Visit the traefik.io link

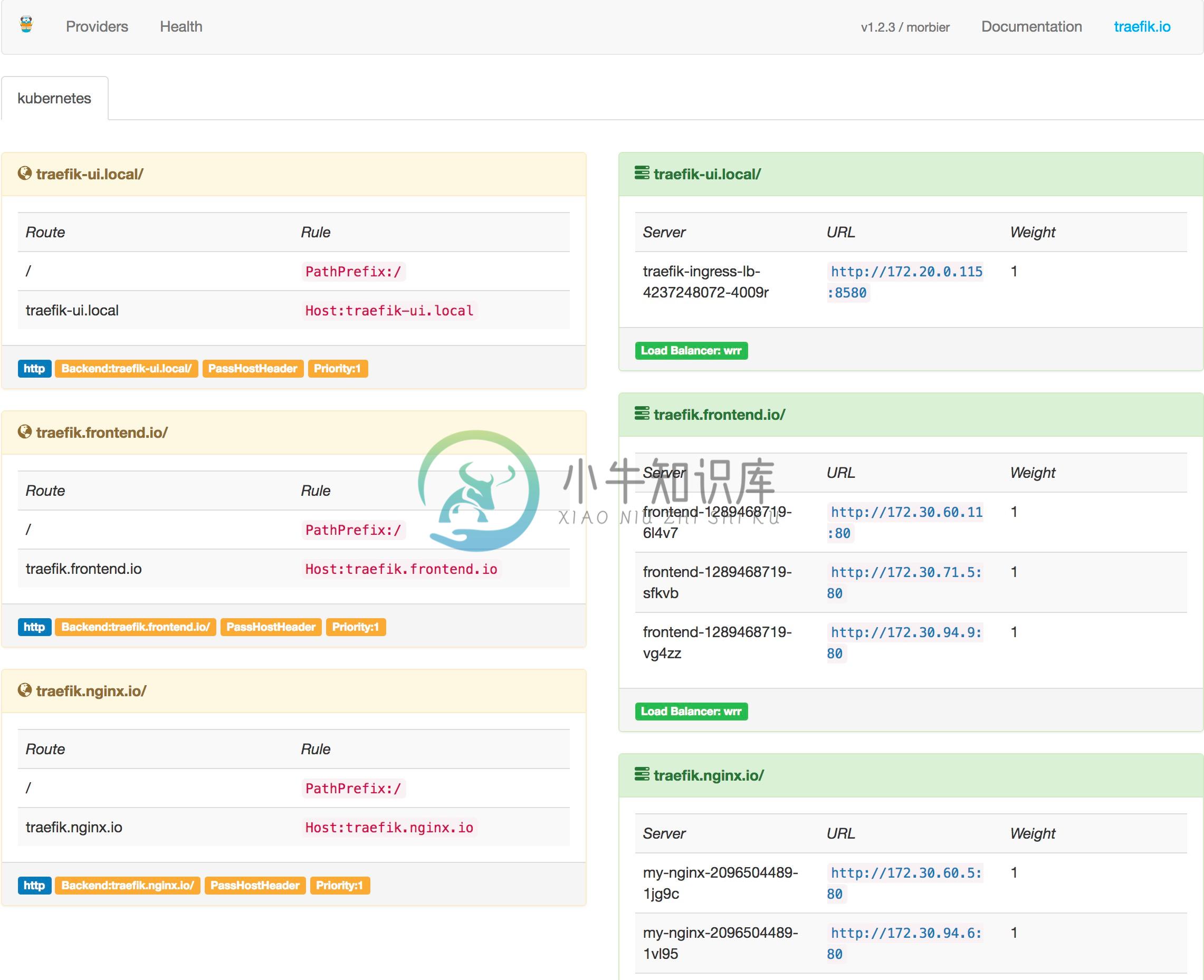click(1142, 26)
